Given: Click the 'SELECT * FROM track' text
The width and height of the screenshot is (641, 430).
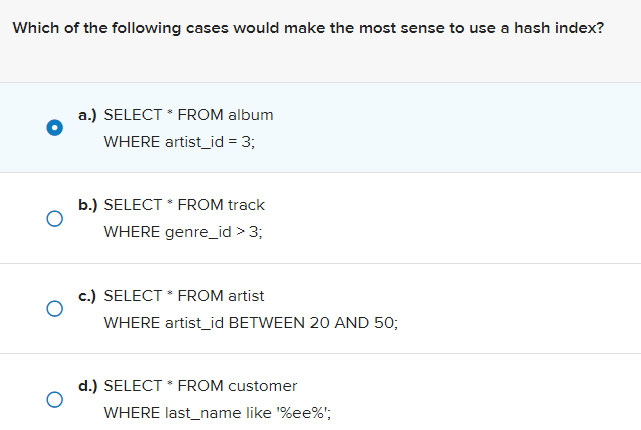Looking at the screenshot, I should 184,205.
